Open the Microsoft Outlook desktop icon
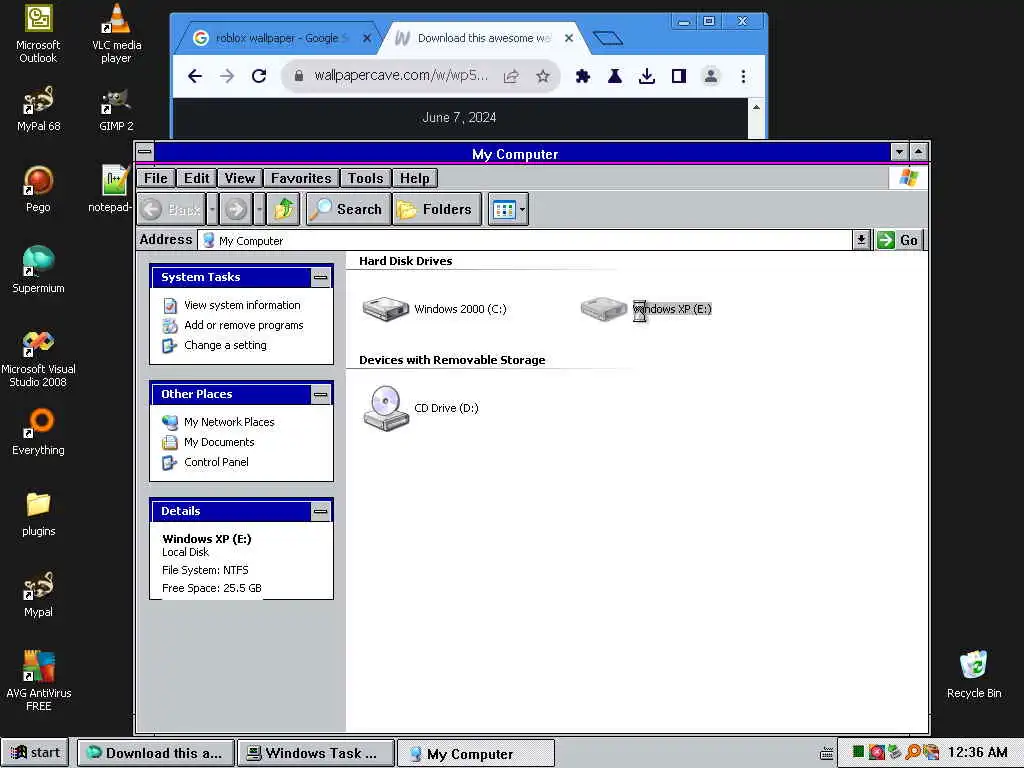Viewport: 1024px width, 768px height. (x=38, y=33)
